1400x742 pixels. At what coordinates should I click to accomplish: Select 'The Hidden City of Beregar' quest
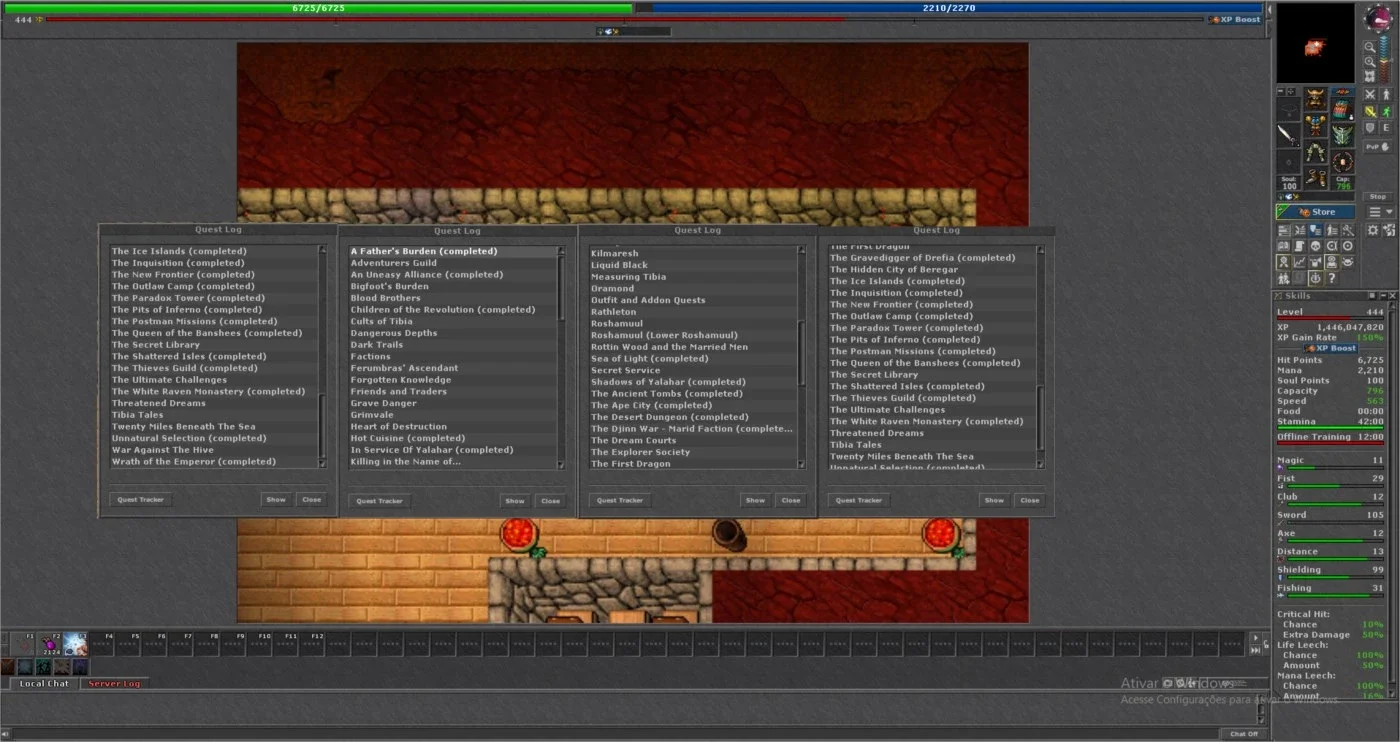point(932,269)
